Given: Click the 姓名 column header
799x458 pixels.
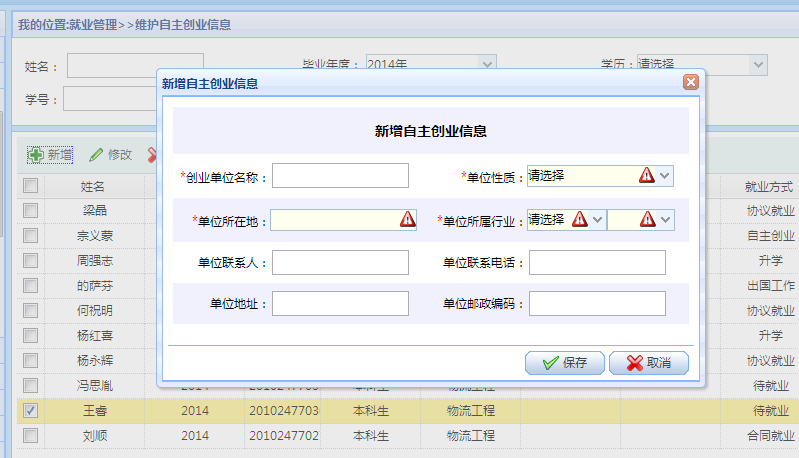Looking at the screenshot, I should pyautogui.click(x=93, y=187).
